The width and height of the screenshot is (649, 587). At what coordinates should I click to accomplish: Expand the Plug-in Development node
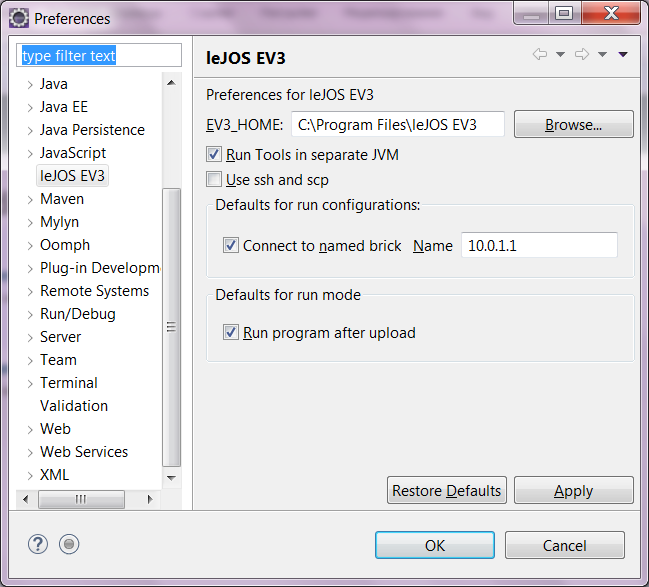click(30, 269)
